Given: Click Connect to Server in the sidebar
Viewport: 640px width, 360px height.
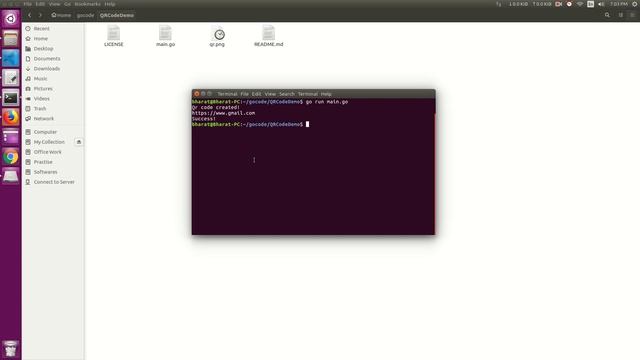Looking at the screenshot, I should (x=53, y=182).
